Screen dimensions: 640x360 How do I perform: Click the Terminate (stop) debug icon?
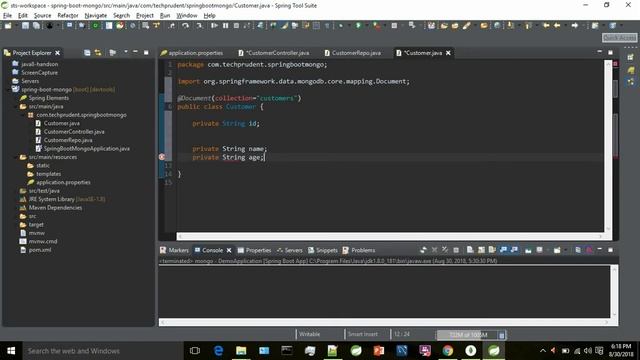(x=236, y=26)
